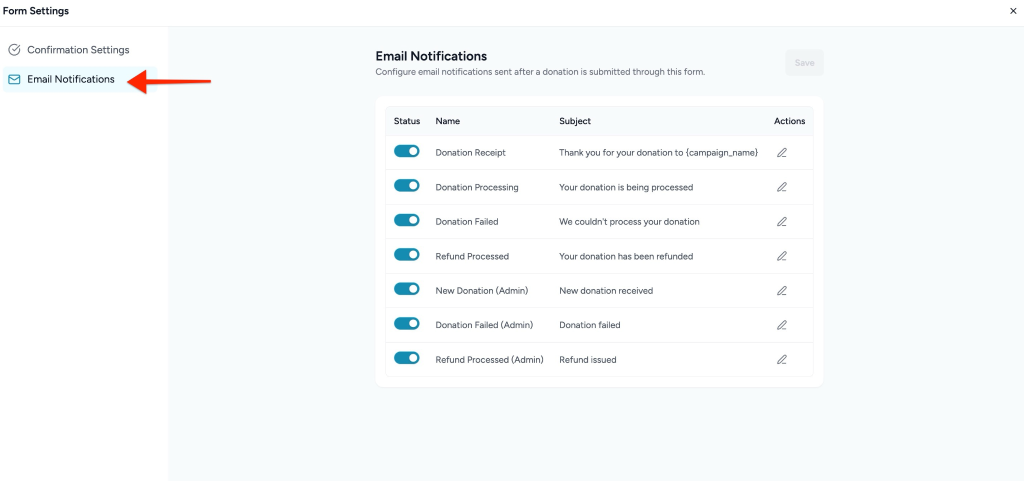1024x481 pixels.
Task: Select Email Notifications in the sidebar
Action: click(80, 80)
